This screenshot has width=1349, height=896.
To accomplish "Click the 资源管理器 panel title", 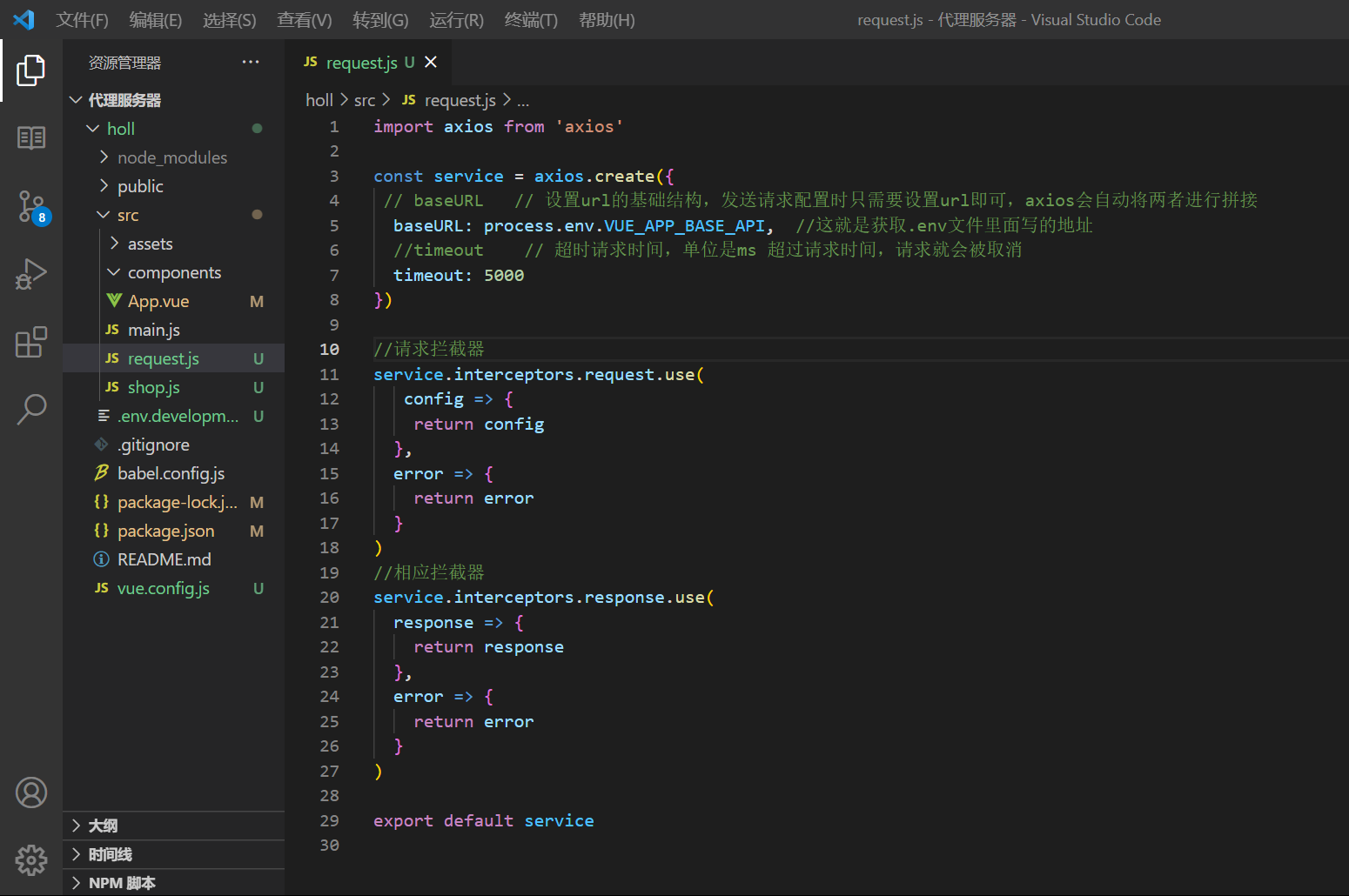I will click(x=124, y=63).
